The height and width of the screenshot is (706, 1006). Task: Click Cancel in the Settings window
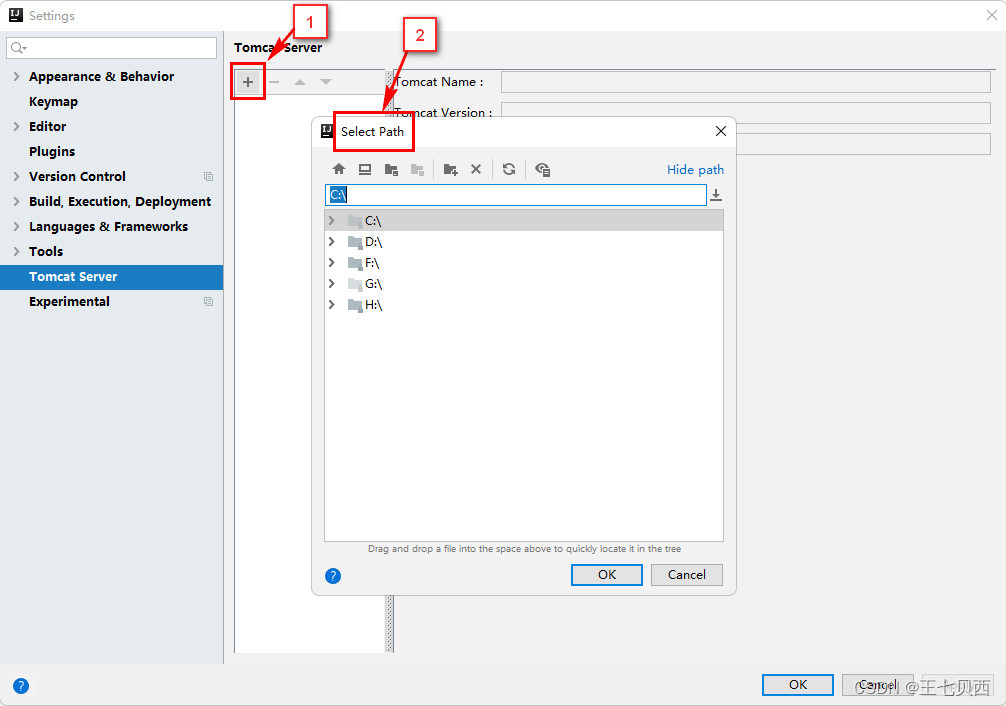pyautogui.click(x=878, y=685)
